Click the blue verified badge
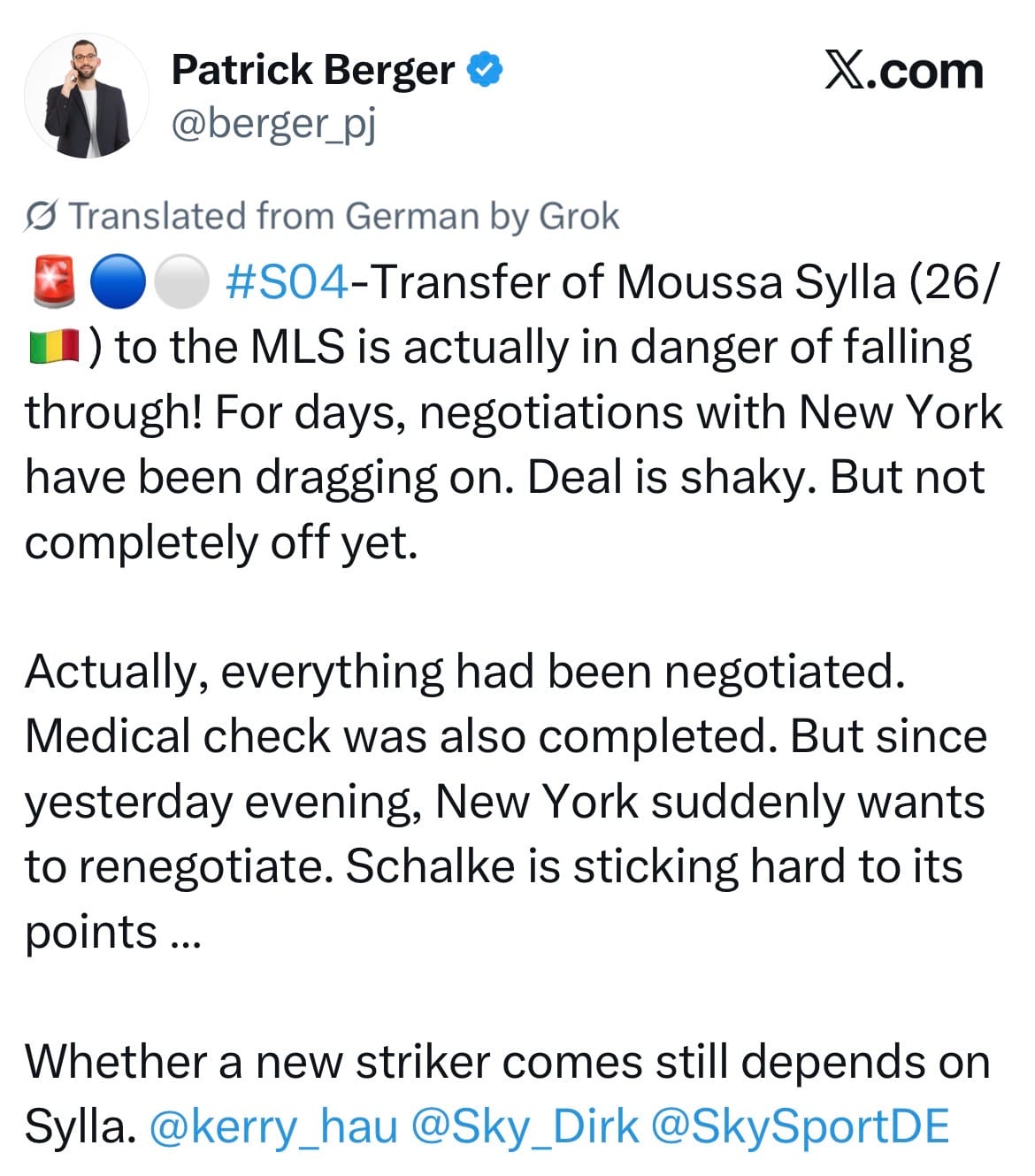Screen dimensions: 1035x1176 [485, 69]
